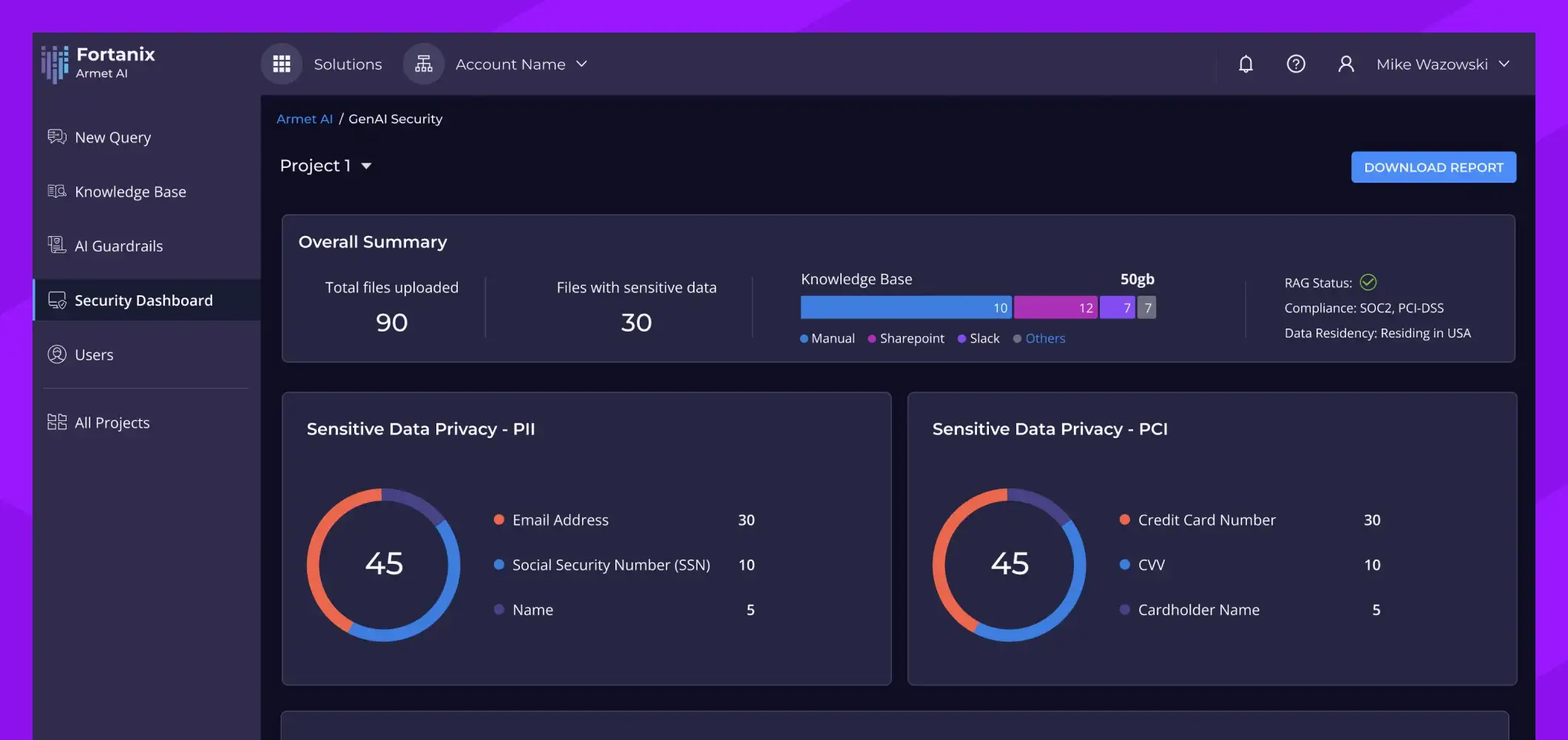Click the Security Dashboard monitor icon
This screenshot has height=740, width=1568.
[57, 300]
